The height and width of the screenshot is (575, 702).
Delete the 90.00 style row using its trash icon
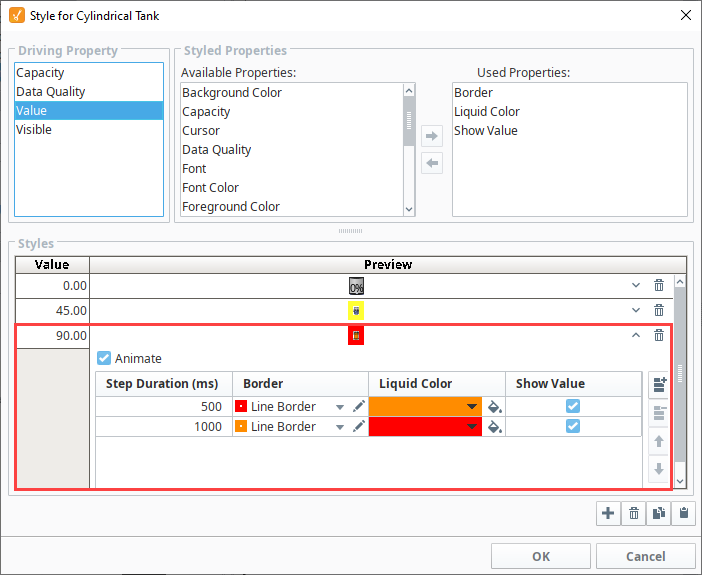coord(659,335)
